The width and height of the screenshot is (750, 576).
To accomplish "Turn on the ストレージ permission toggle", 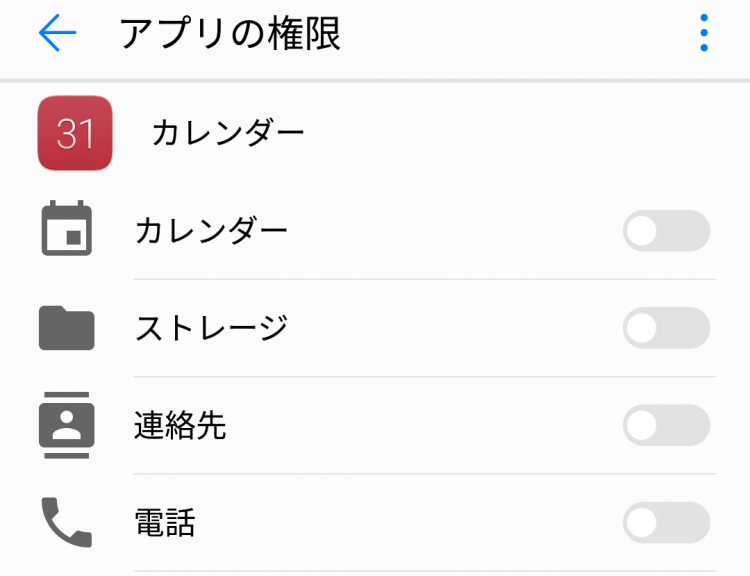I will [666, 328].
